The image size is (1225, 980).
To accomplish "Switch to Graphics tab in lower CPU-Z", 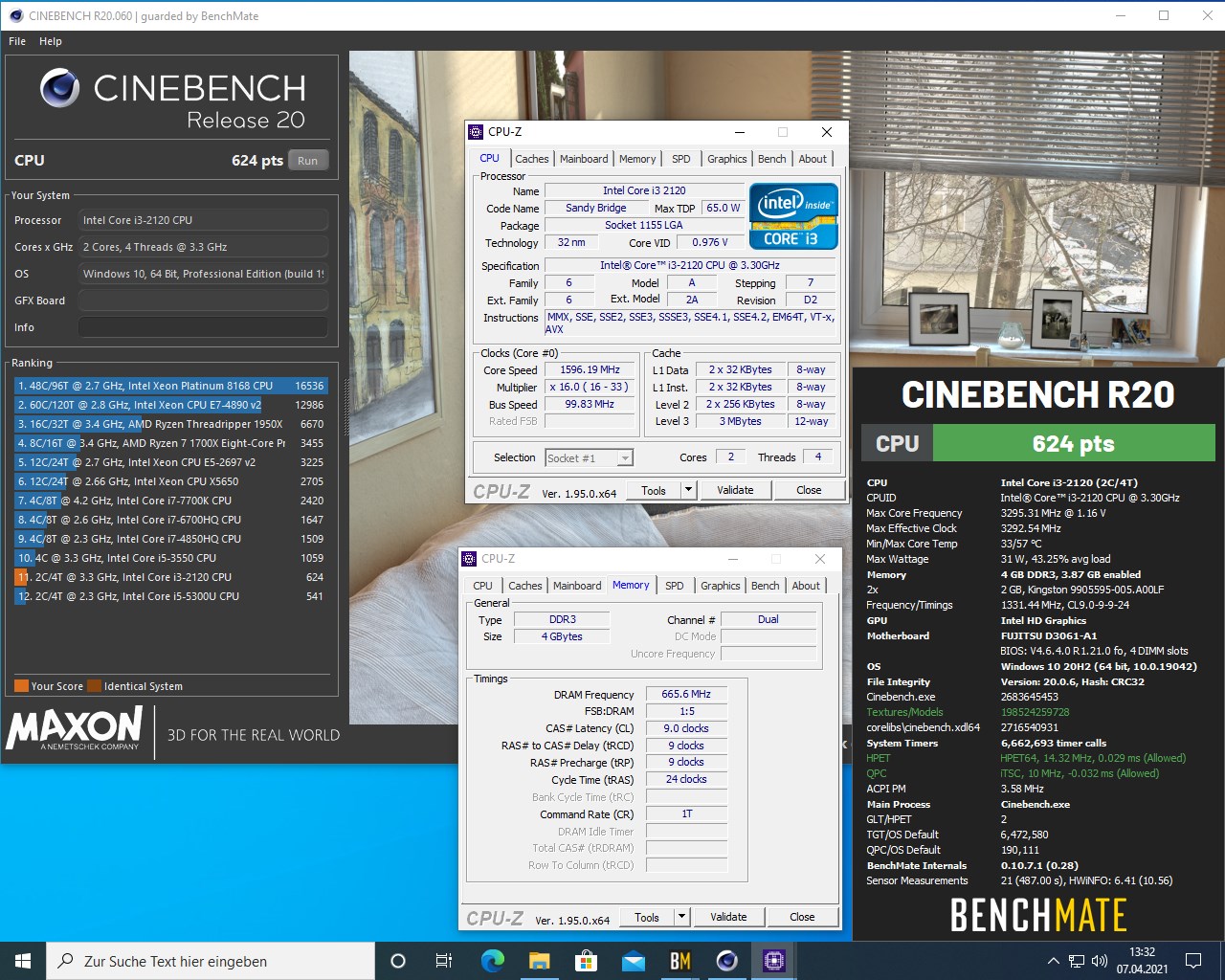I will (721, 586).
